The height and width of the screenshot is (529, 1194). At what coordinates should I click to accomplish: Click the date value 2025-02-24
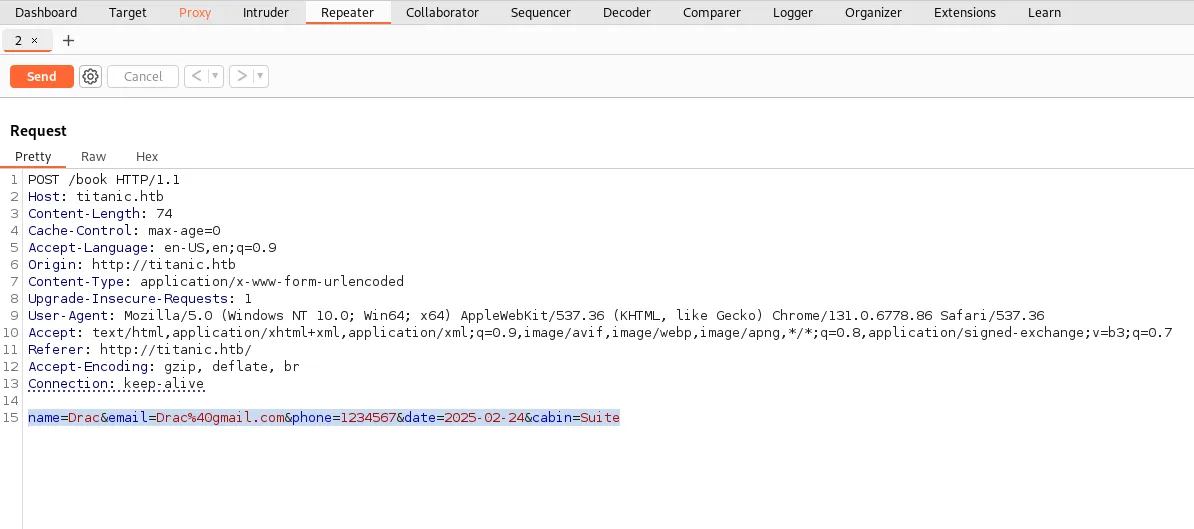pyautogui.click(x=484, y=417)
